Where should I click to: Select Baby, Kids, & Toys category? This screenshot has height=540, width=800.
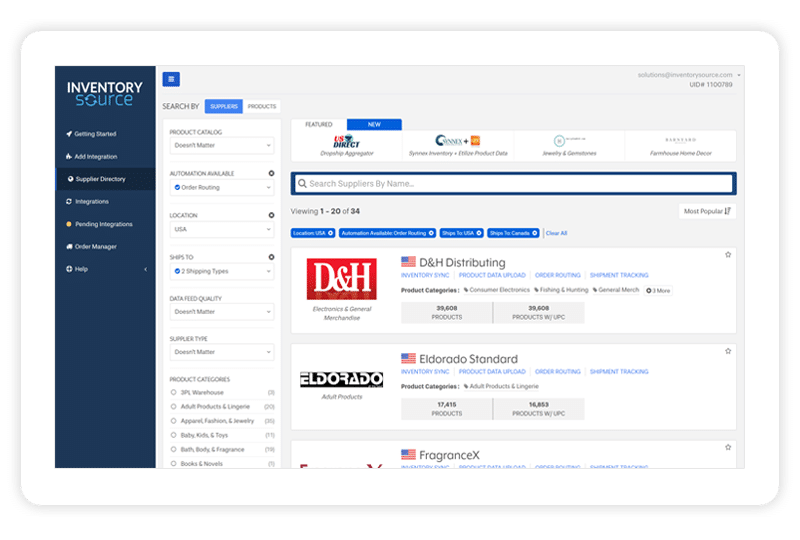click(x=174, y=435)
